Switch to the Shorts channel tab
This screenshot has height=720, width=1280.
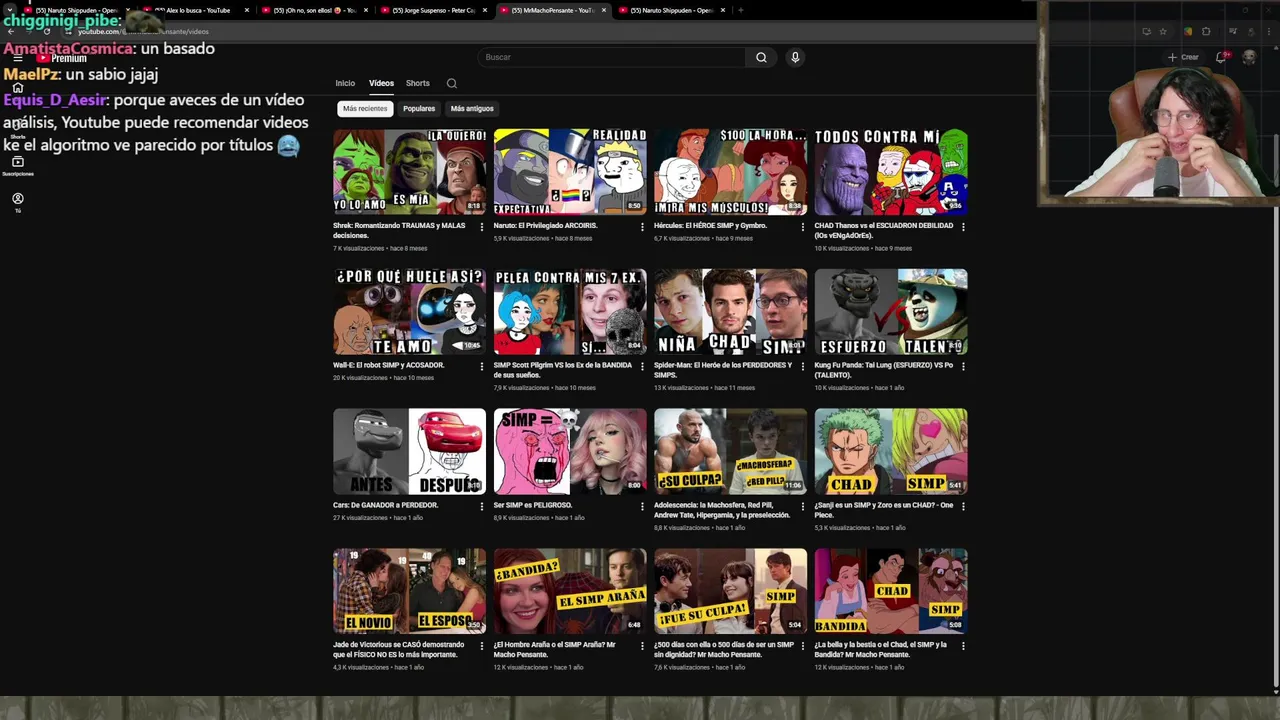pos(418,83)
